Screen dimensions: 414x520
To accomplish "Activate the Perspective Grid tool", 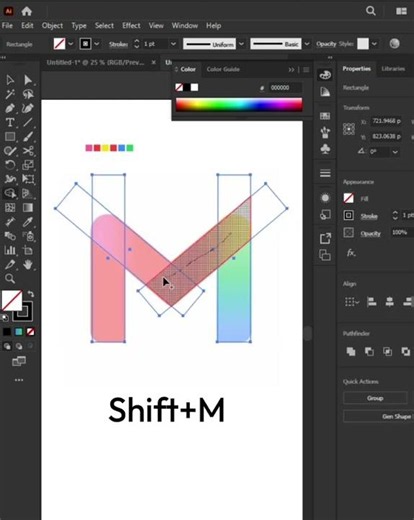I will pos(28,193).
